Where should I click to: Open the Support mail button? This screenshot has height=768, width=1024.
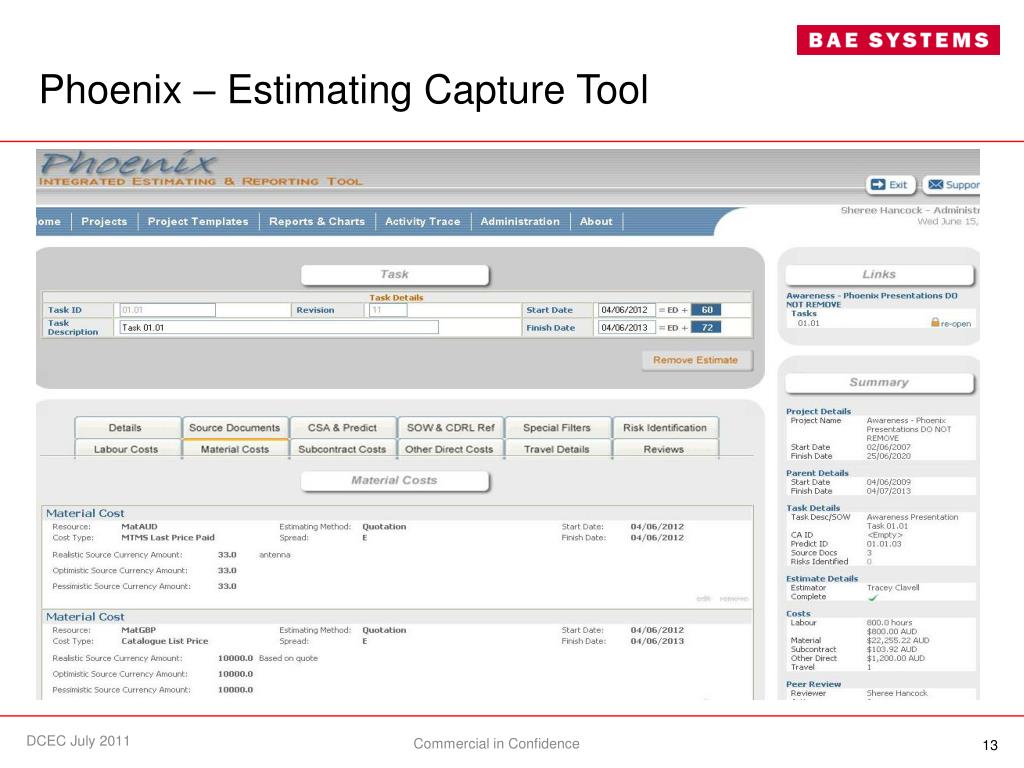coord(952,185)
